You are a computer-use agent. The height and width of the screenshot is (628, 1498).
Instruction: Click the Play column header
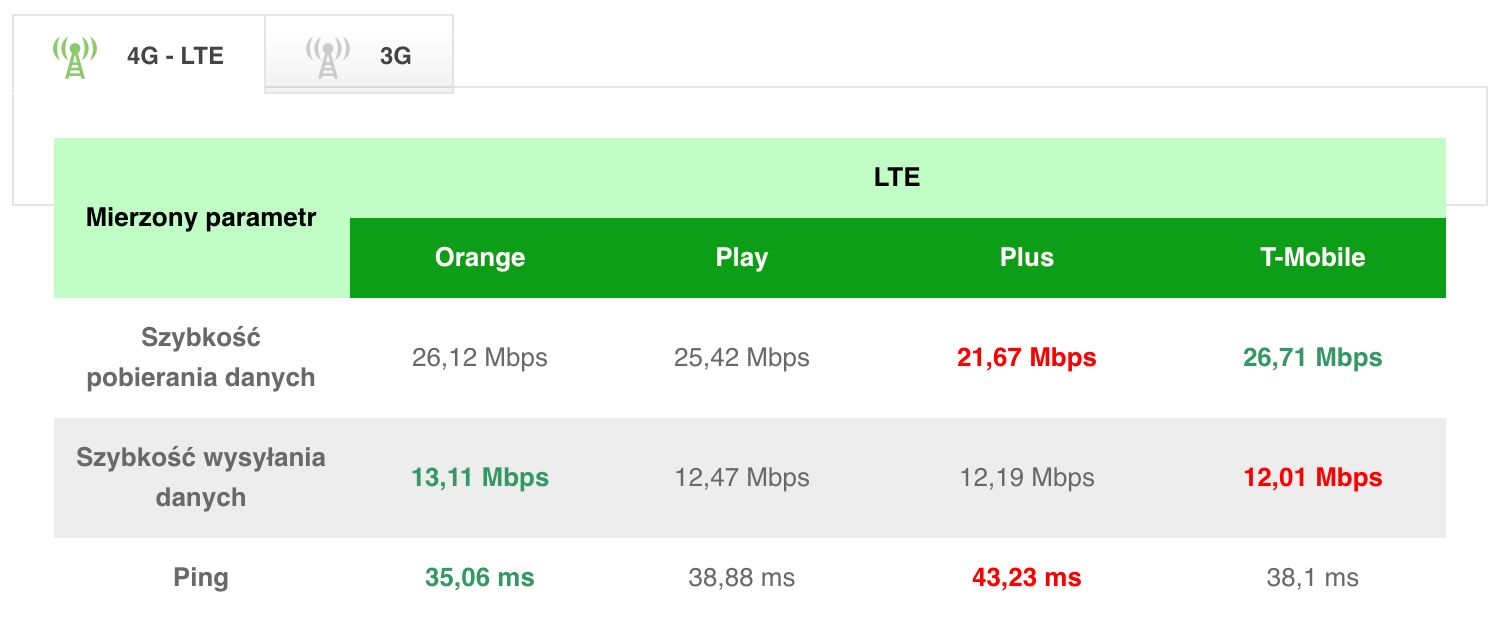point(742,258)
